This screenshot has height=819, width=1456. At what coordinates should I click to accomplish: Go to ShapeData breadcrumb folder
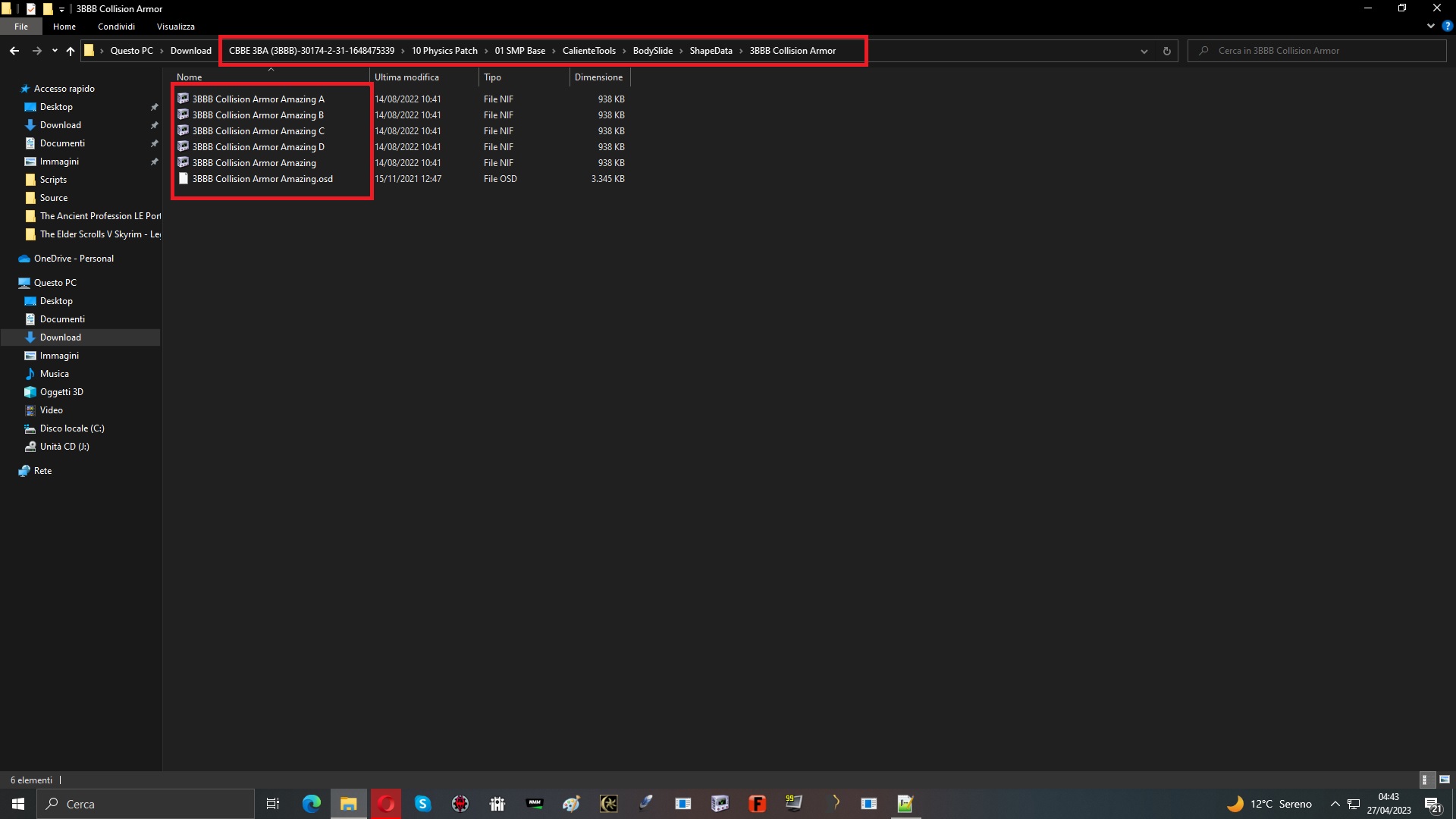pyautogui.click(x=711, y=51)
